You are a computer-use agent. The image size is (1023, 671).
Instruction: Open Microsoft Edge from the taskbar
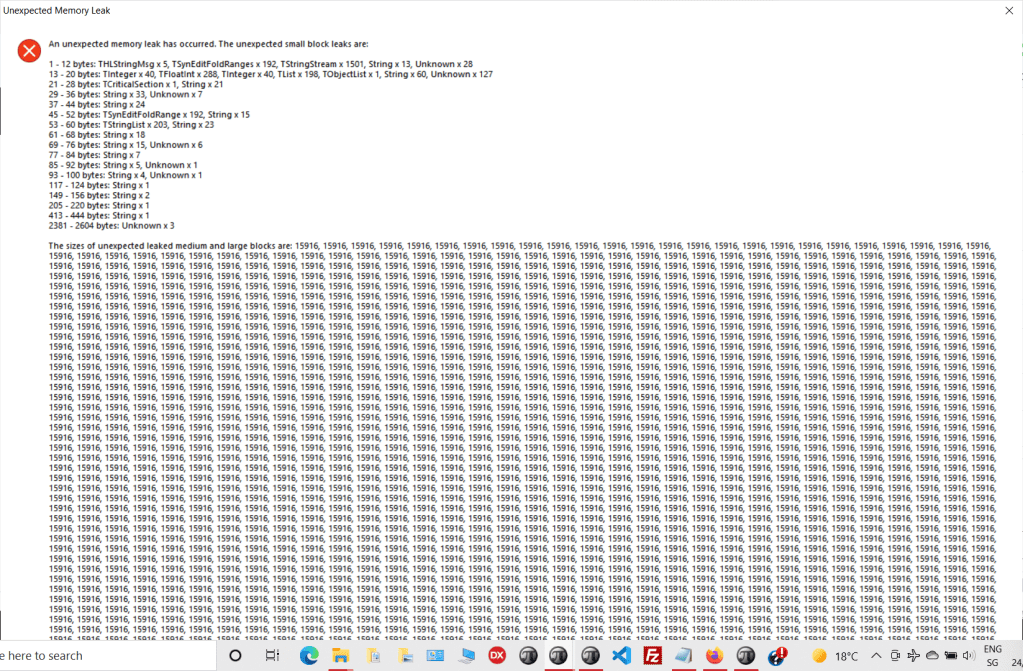[x=308, y=656]
